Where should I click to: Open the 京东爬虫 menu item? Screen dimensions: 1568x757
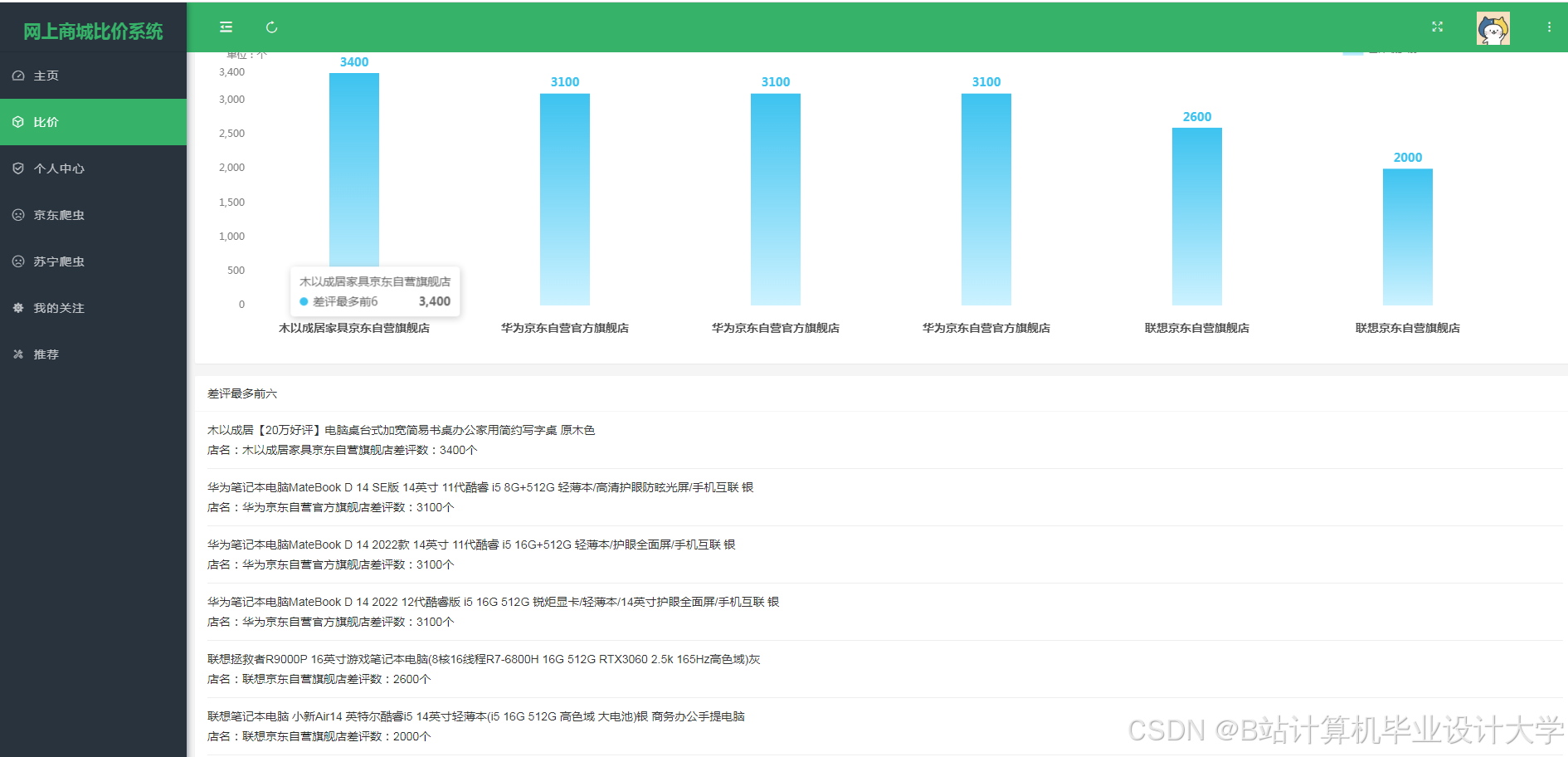(93, 215)
